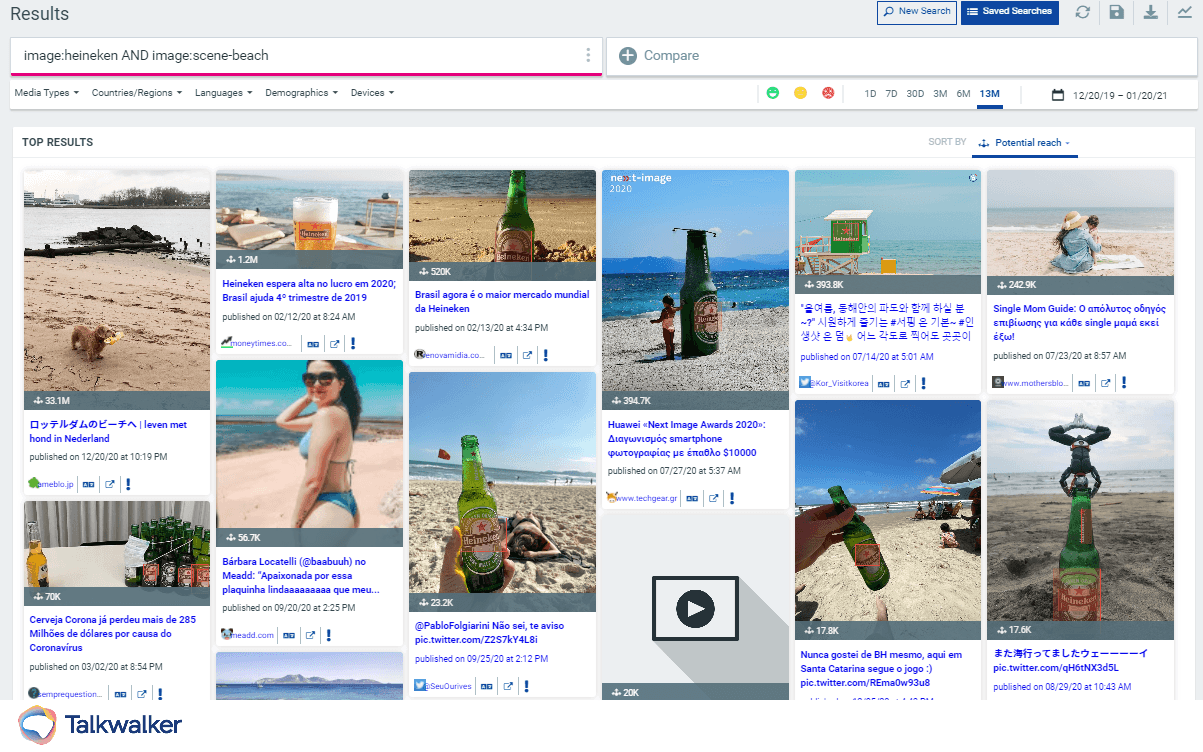Open external link icon for moneytimes article

click(335, 343)
